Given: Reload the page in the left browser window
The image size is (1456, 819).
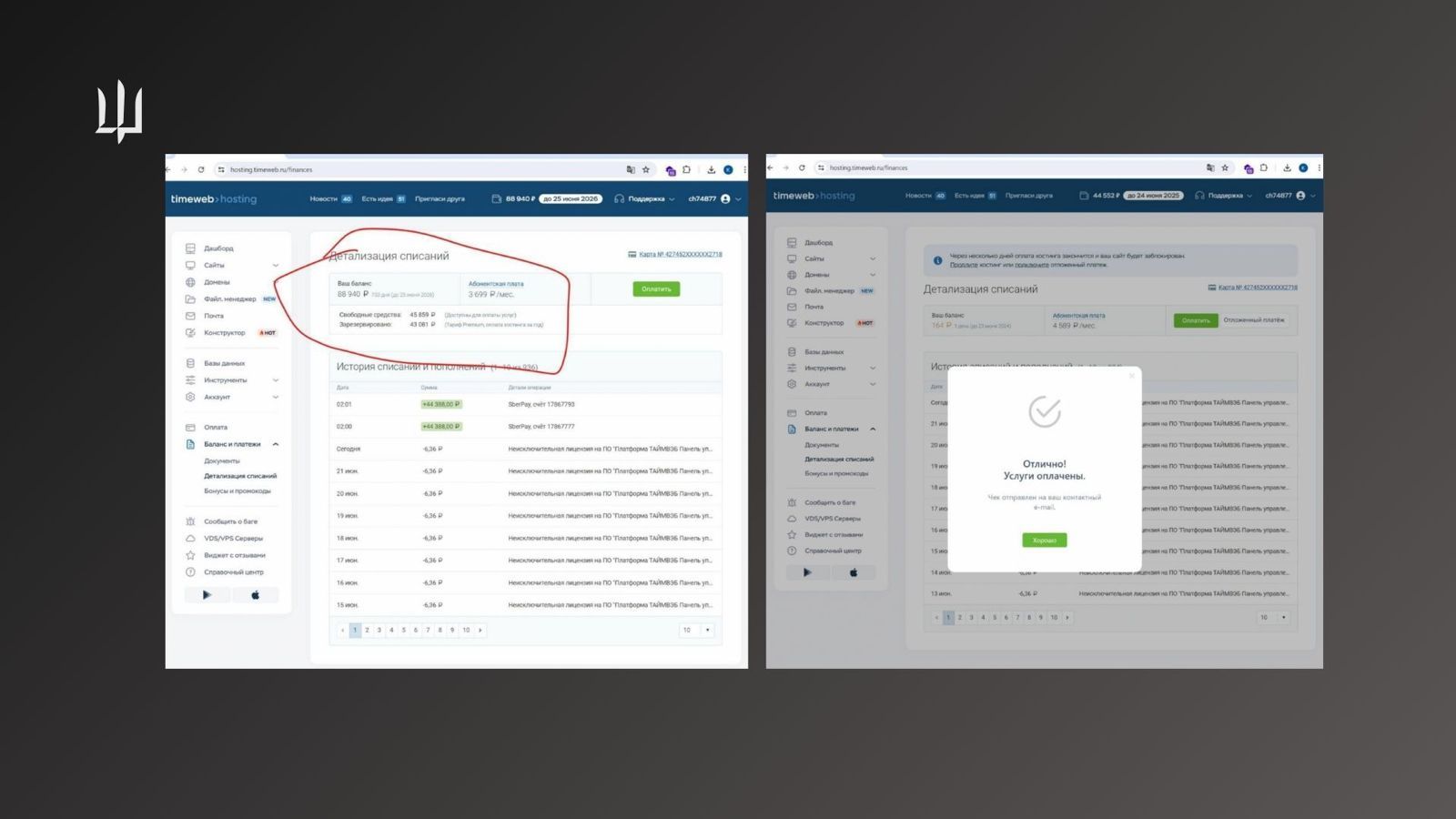Looking at the screenshot, I should [x=201, y=170].
